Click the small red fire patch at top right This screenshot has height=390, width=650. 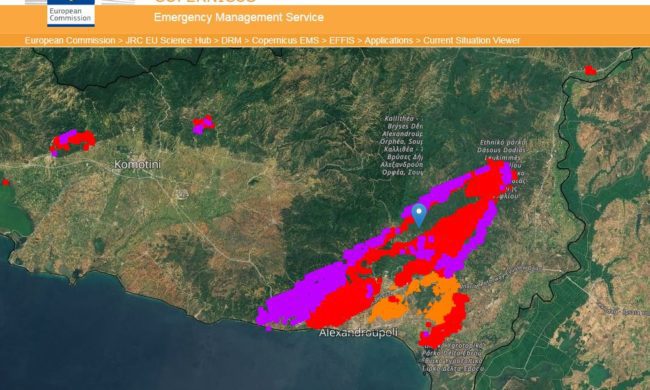590,70
